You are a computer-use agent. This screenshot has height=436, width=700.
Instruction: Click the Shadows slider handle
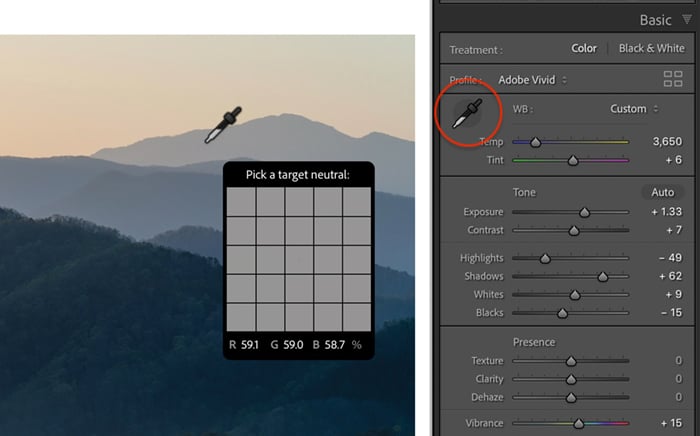pos(603,277)
